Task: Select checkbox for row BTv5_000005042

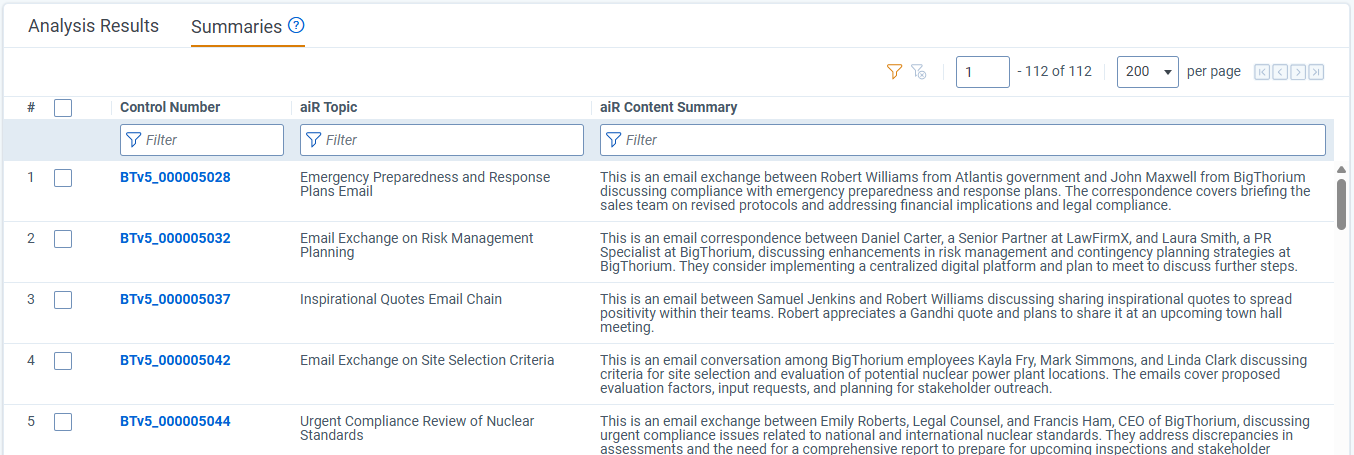Action: [x=63, y=361]
